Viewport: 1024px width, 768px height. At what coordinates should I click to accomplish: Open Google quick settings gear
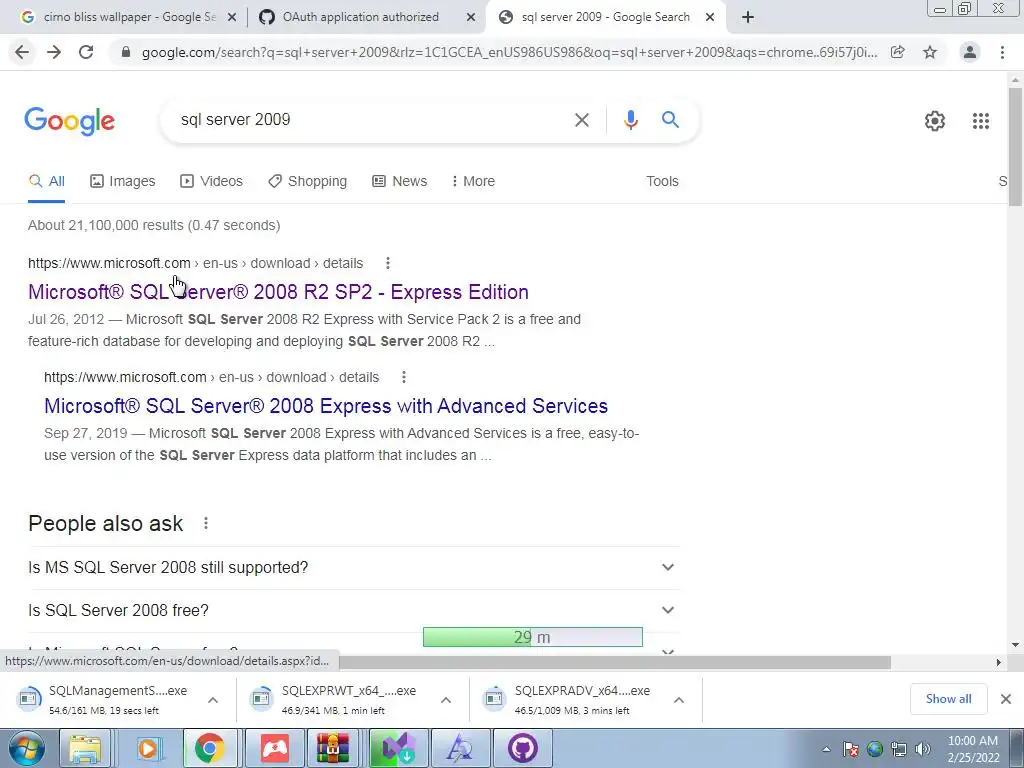pyautogui.click(x=935, y=121)
